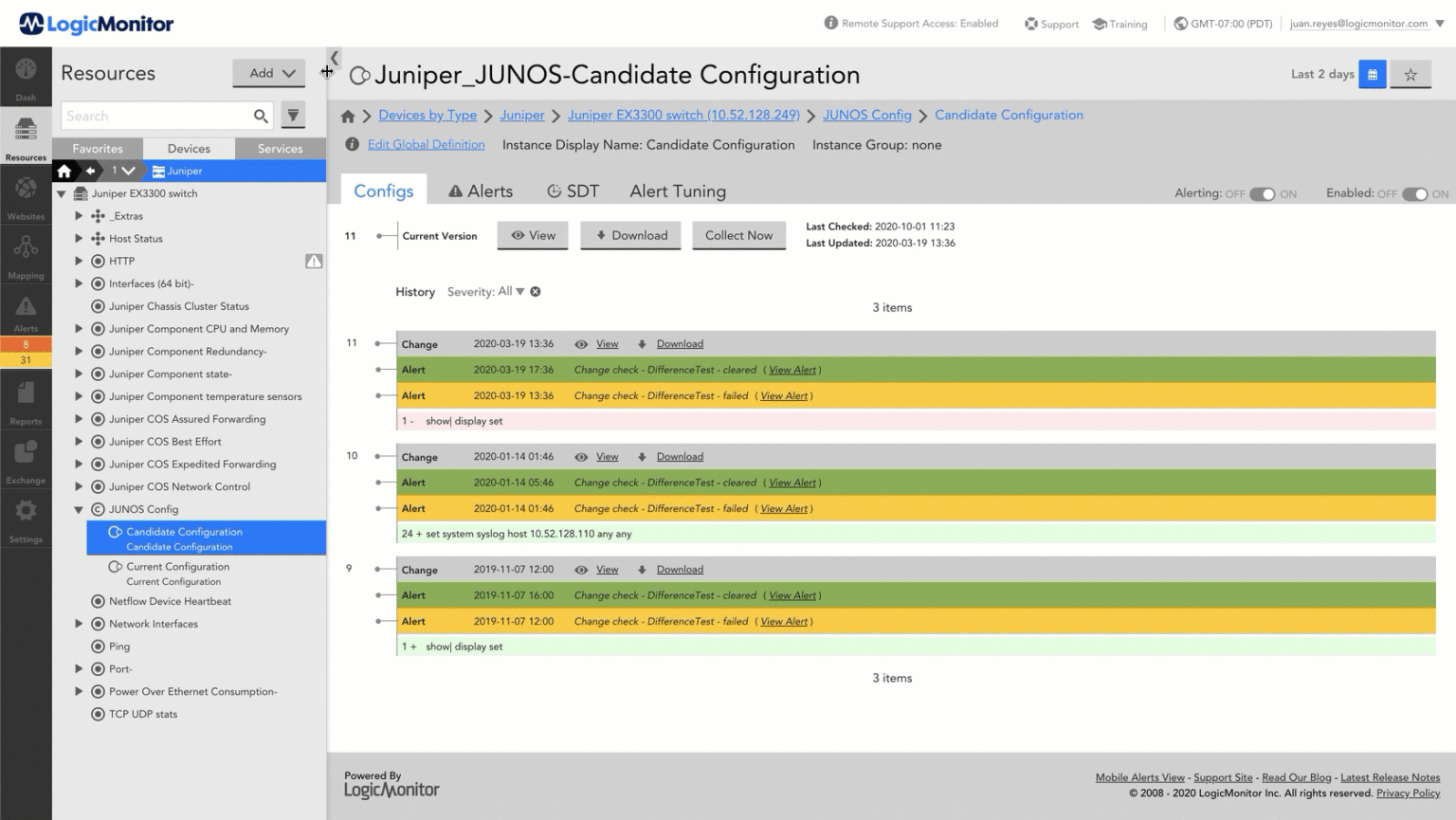Switch to the Alert Tuning tab
Viewport: 1456px width, 820px height.
677,191
